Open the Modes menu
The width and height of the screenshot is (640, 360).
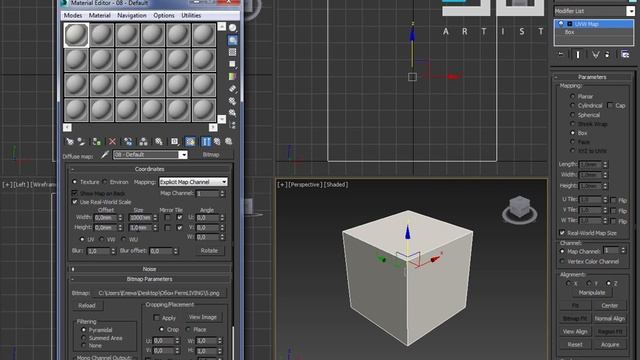point(73,16)
